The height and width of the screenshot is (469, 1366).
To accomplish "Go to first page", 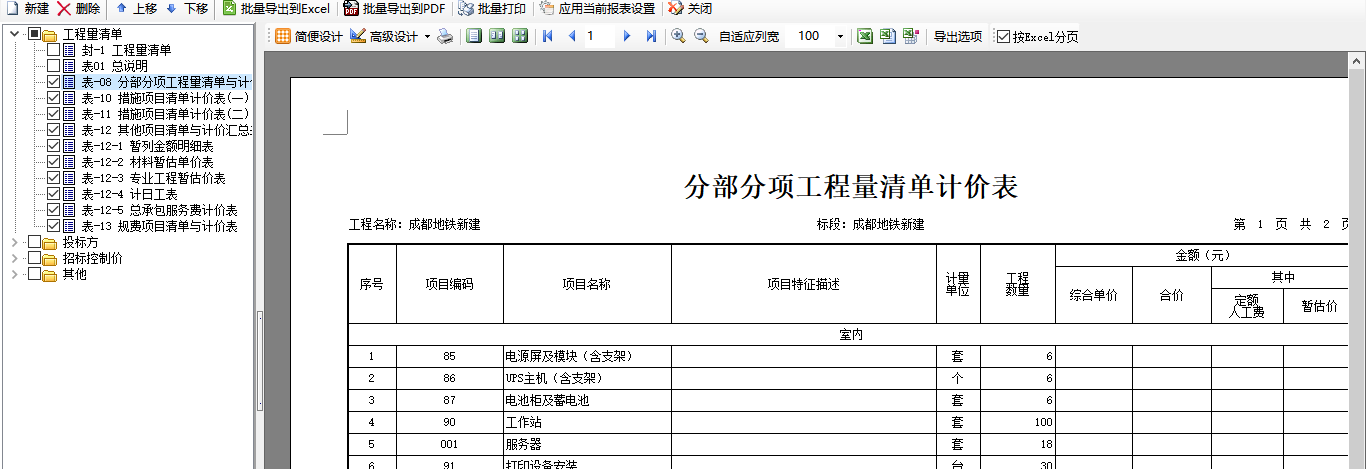I will pos(547,36).
